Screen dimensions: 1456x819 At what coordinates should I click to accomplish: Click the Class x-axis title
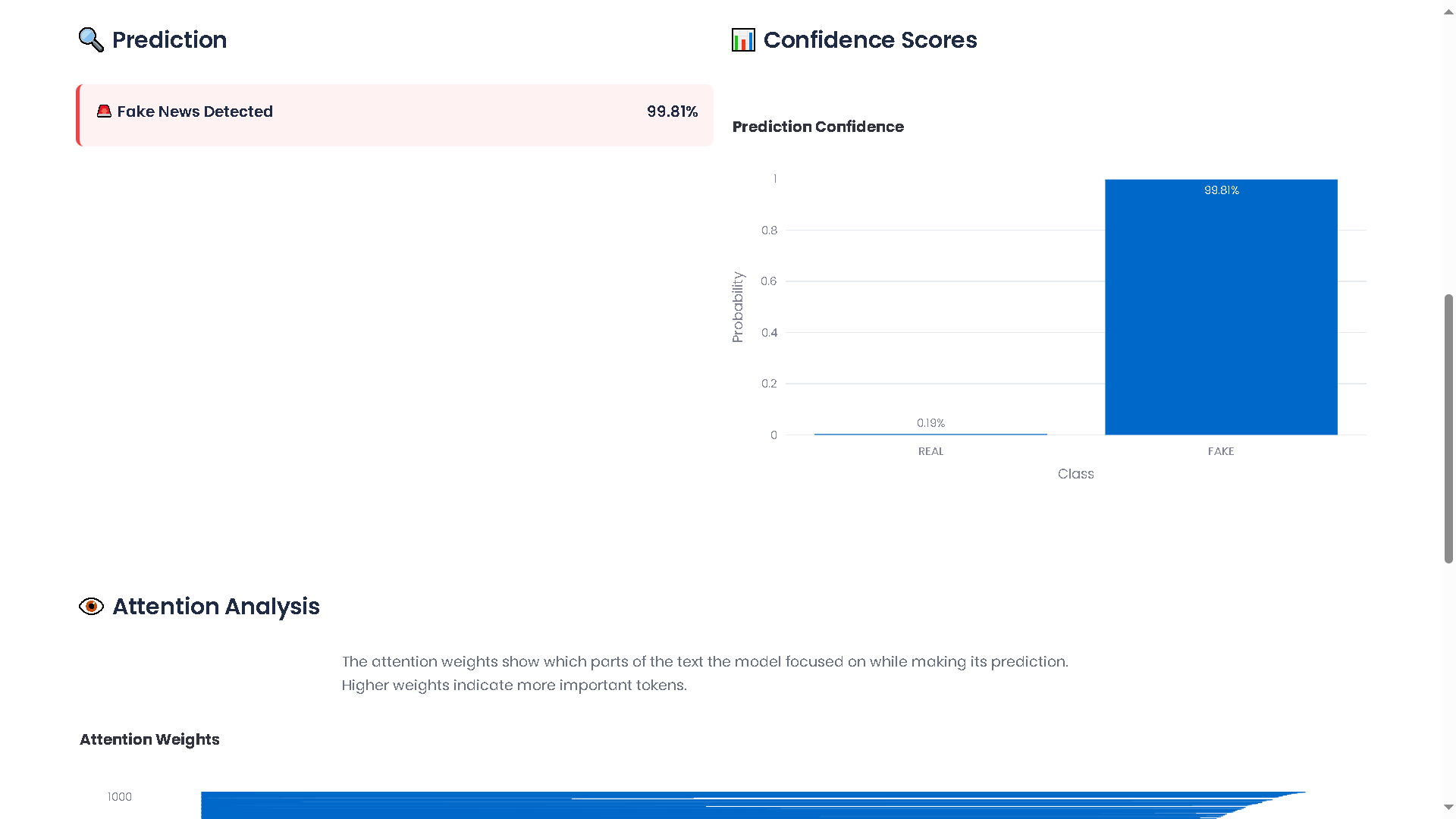coord(1075,474)
